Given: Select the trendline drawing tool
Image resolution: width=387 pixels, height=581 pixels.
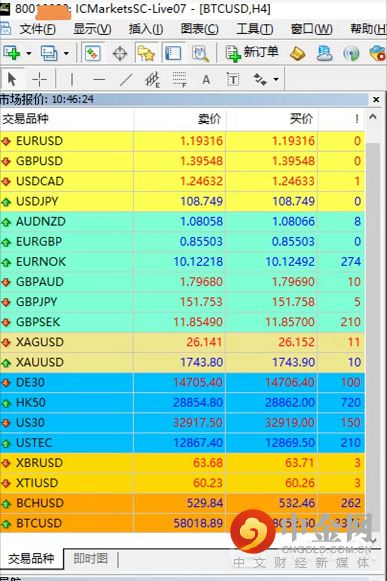Looking at the screenshot, I should pyautogui.click(x=126, y=79).
